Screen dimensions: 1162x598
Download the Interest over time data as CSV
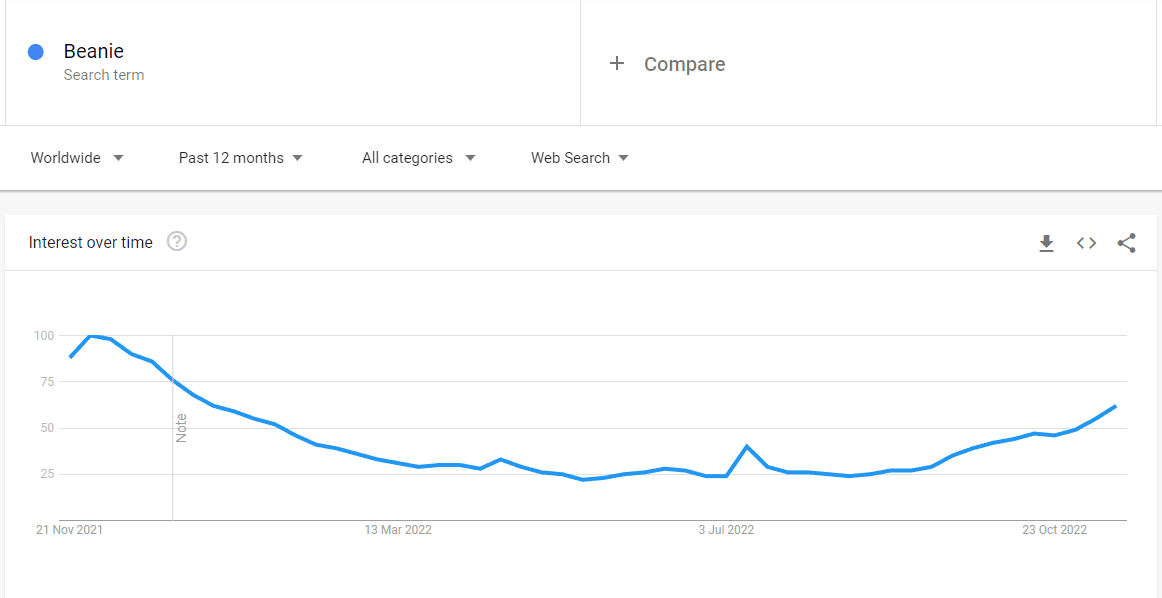click(x=1046, y=243)
